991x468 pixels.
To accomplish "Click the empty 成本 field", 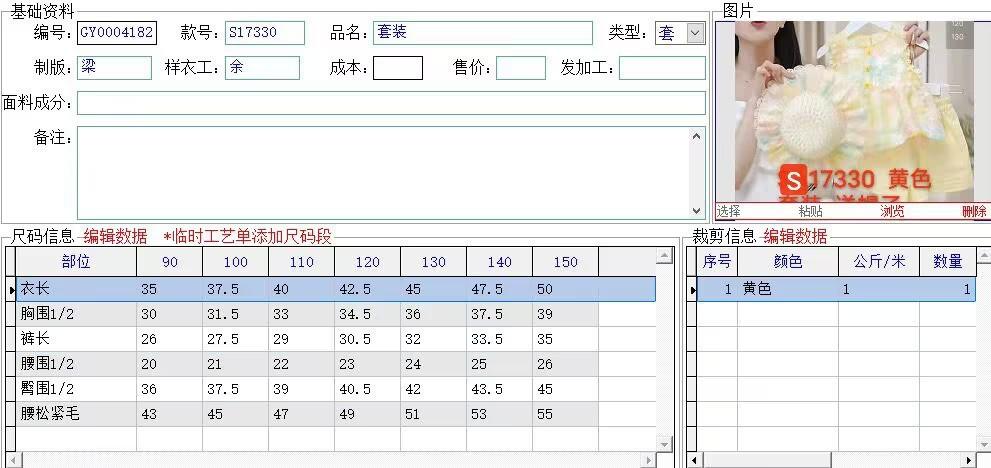I will click(x=397, y=68).
